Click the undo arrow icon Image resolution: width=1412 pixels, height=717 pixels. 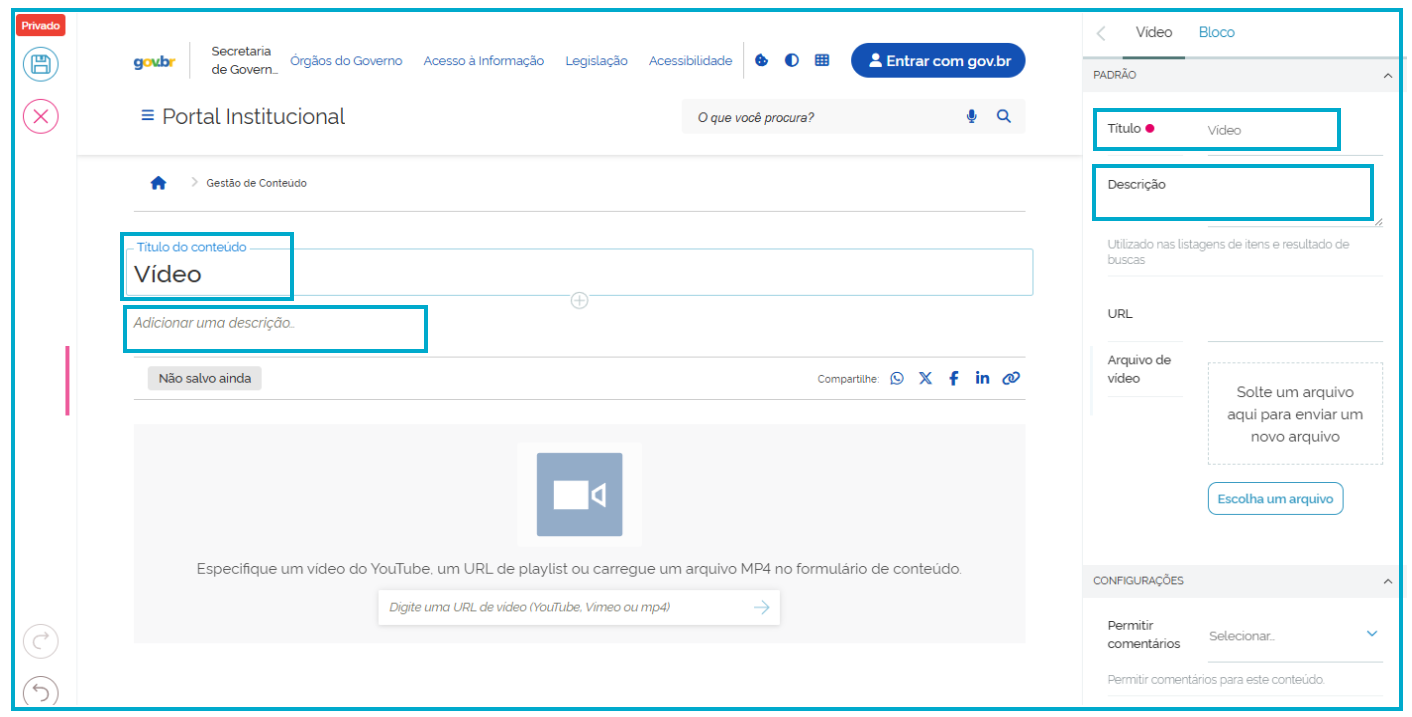(41, 691)
